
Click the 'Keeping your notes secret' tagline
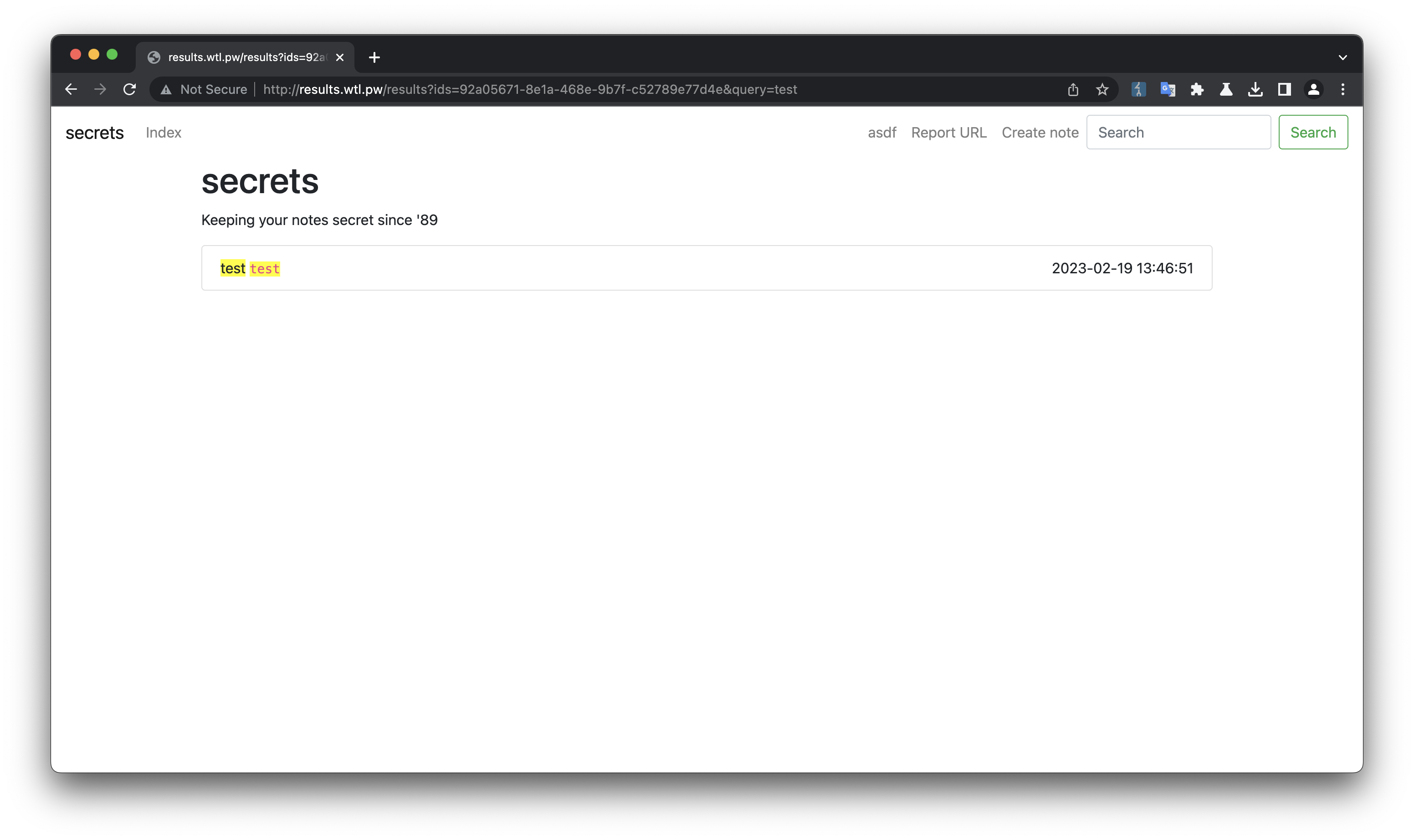(x=319, y=220)
